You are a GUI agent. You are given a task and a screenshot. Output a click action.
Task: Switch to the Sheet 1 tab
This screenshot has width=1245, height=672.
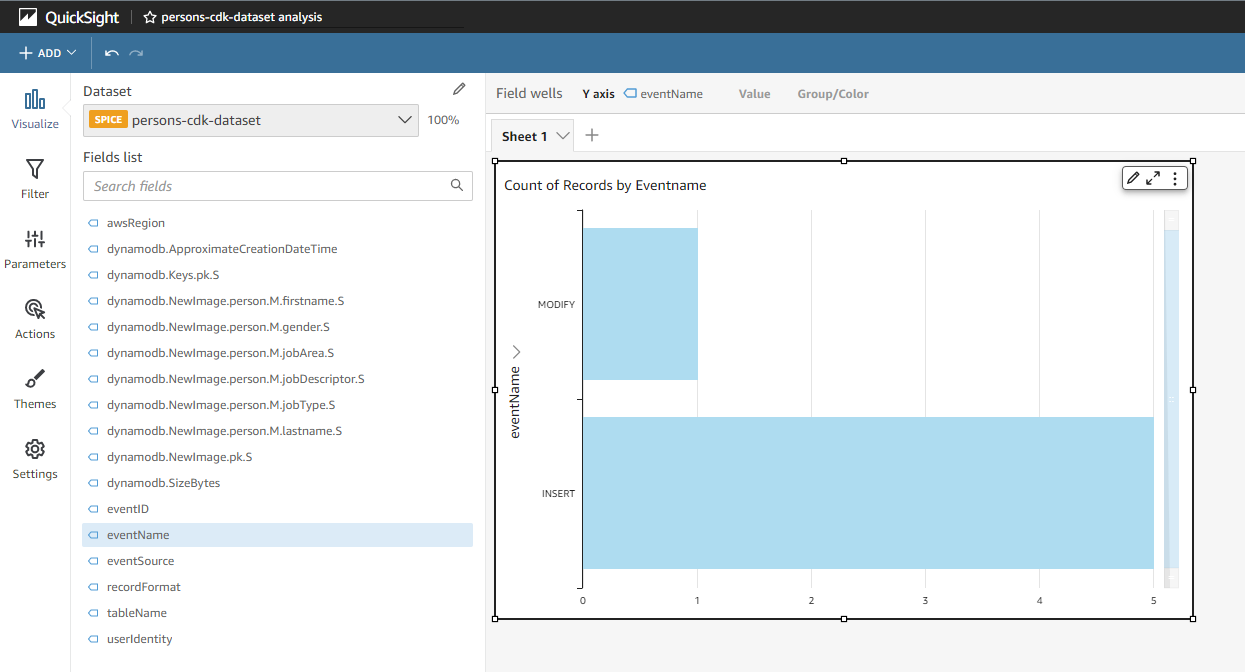(x=525, y=135)
